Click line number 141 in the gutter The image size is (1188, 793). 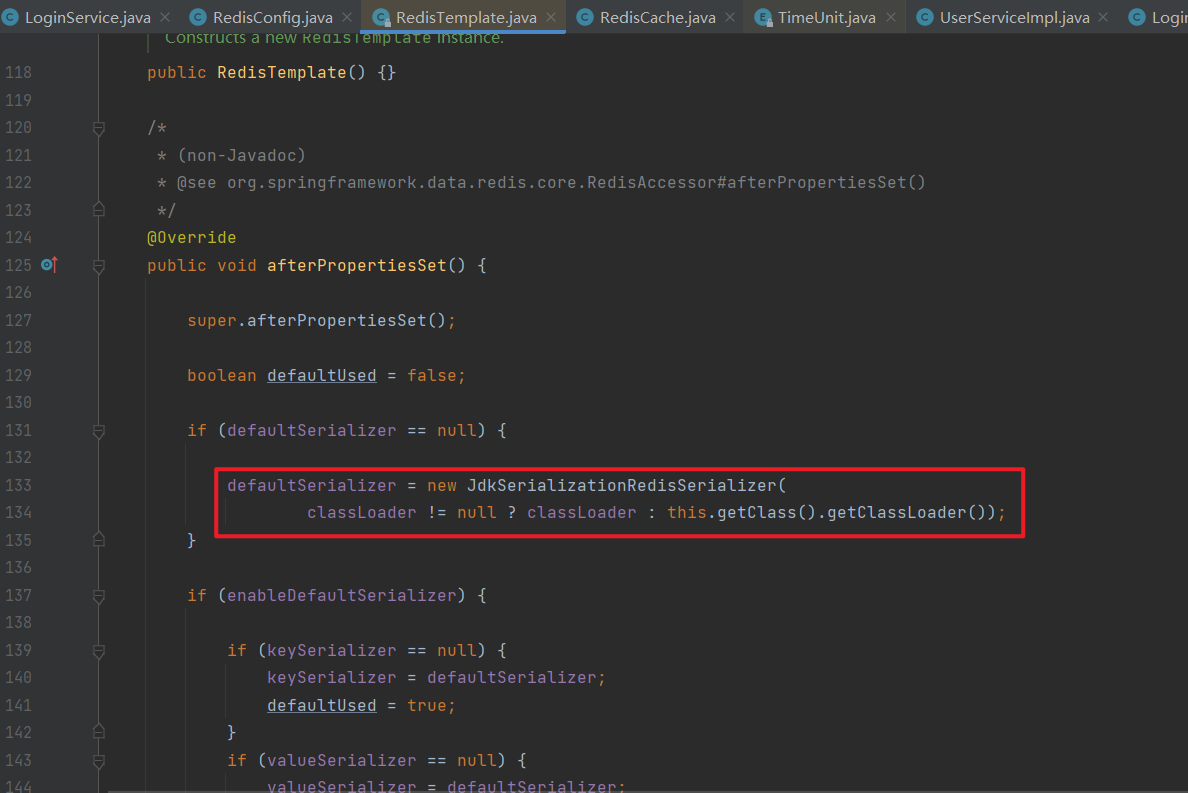click(18, 706)
